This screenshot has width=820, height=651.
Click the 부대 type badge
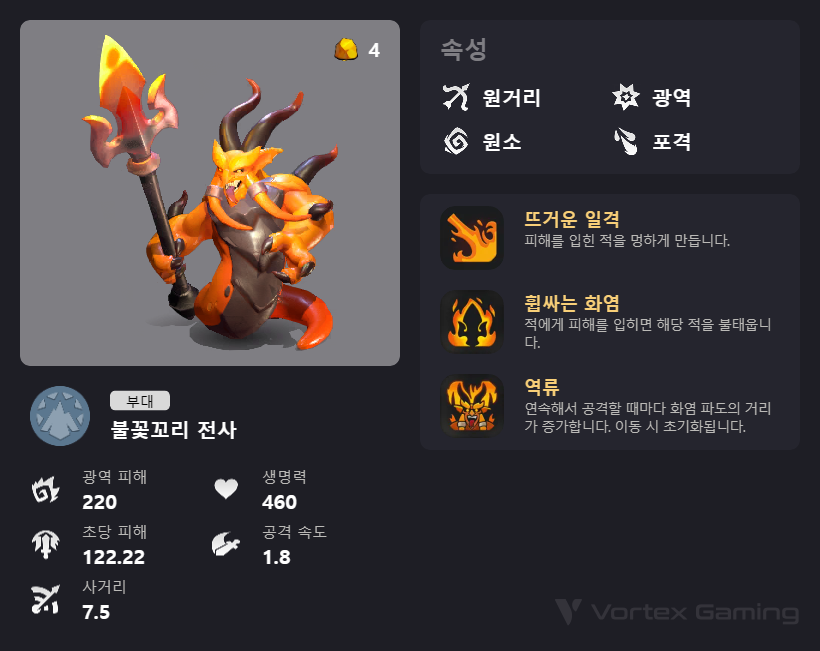[140, 401]
